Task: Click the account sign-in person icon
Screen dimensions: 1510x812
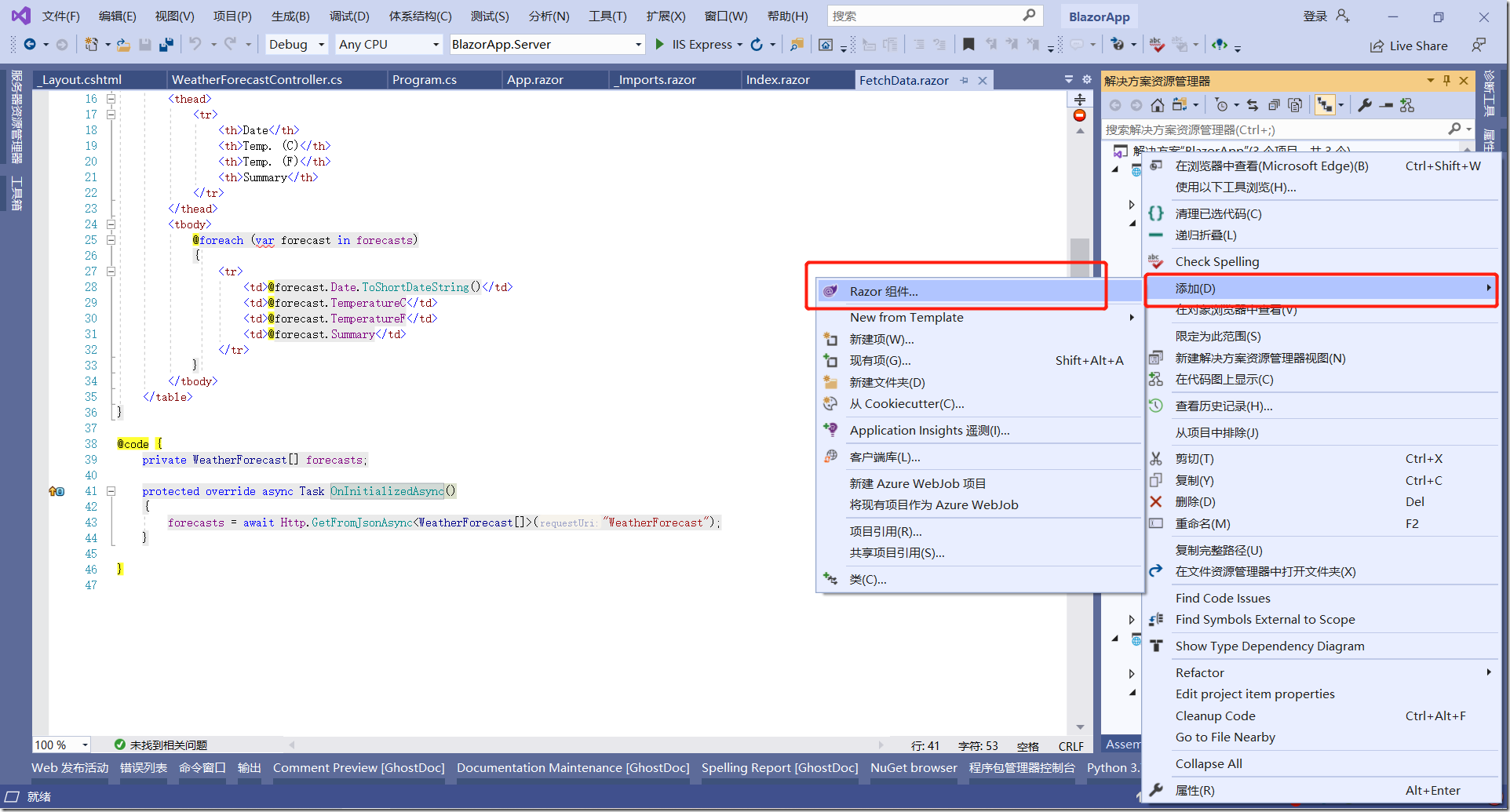Action: pos(1343,16)
